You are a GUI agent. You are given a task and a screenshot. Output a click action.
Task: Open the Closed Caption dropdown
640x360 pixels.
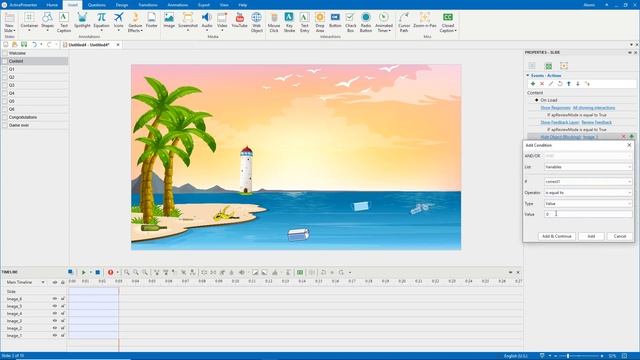(x=448, y=28)
